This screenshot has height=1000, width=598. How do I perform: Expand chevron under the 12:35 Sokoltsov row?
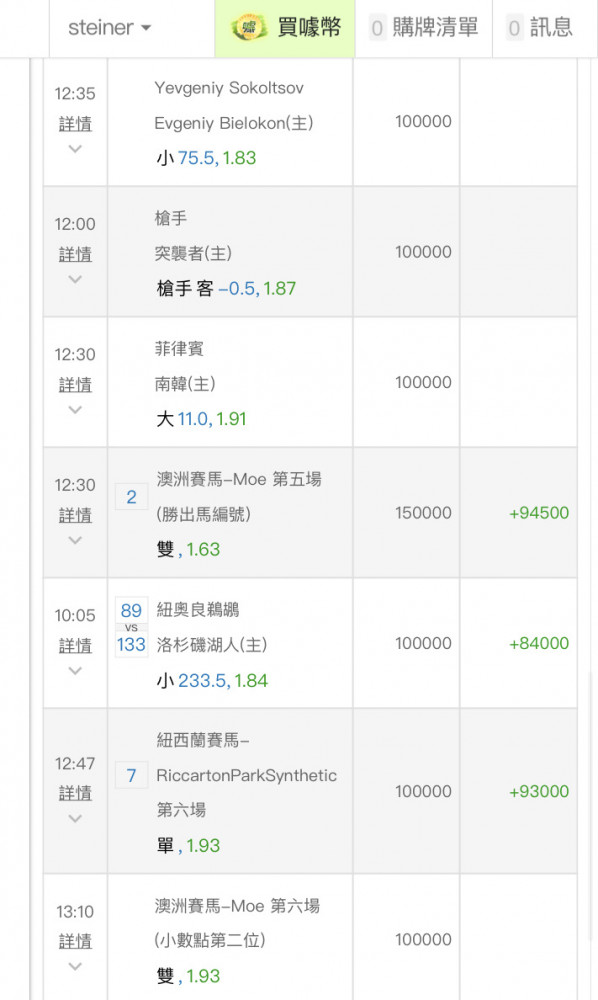coord(75,149)
